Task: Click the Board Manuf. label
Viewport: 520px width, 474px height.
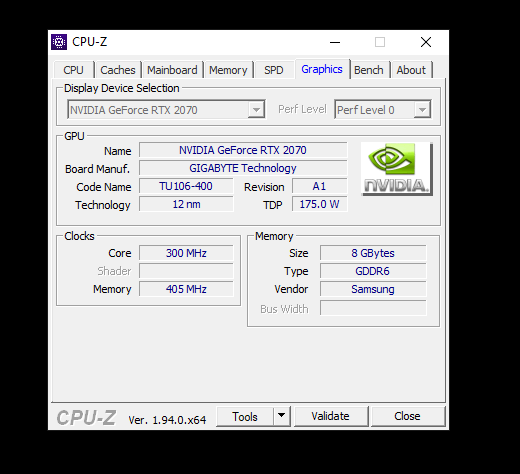Action: [97, 169]
